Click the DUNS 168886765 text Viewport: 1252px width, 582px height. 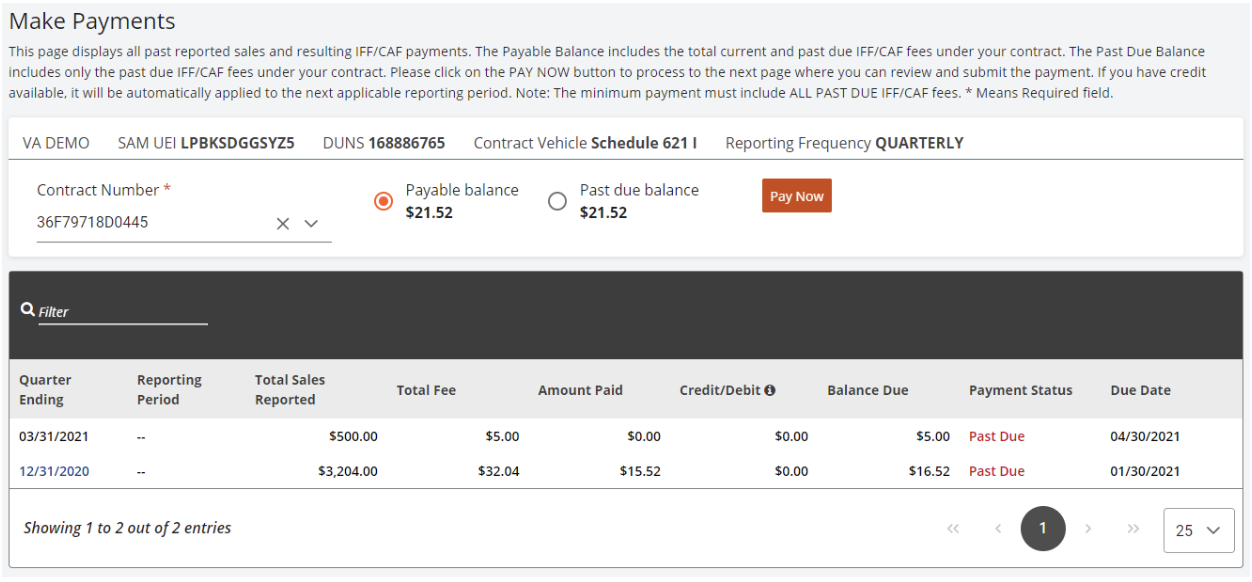(x=384, y=143)
